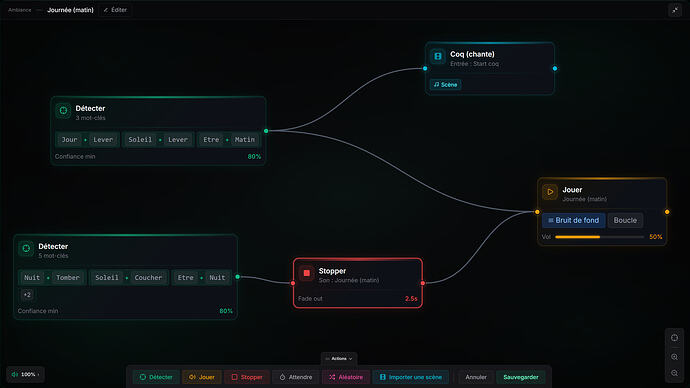Click the output port of the Stopper node
The height and width of the screenshot is (388, 690).
click(x=423, y=283)
